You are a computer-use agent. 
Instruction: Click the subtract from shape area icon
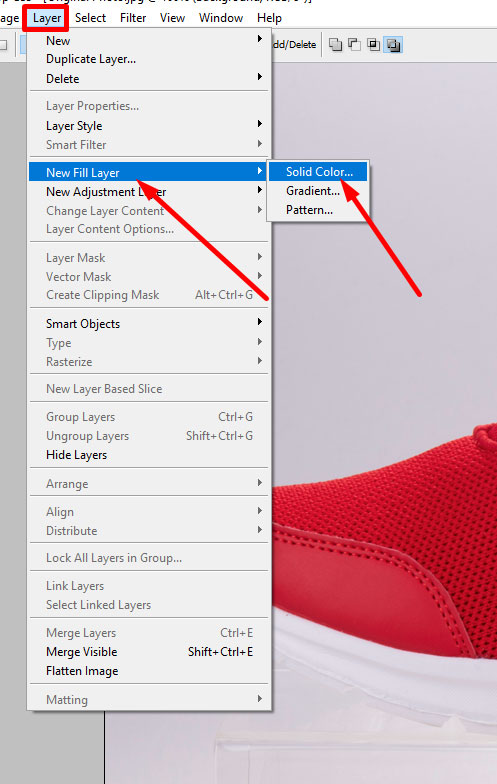[x=354, y=45]
